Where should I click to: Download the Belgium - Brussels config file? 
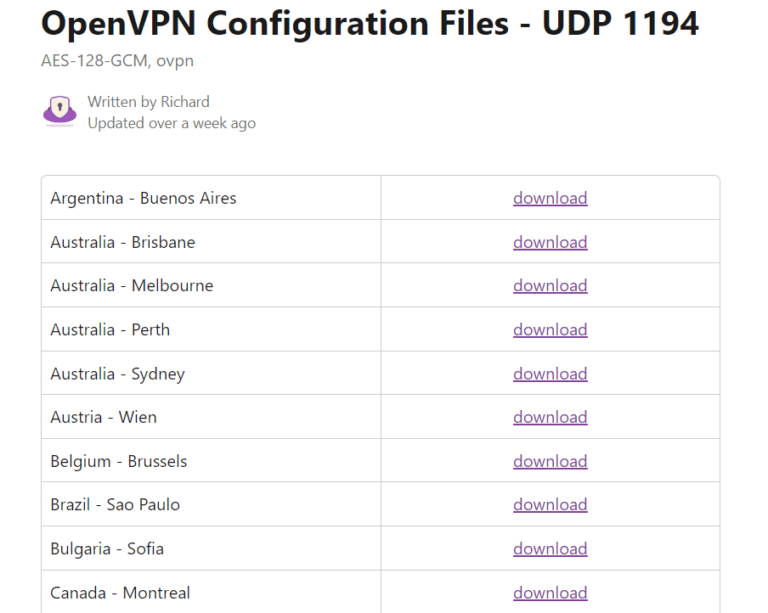(550, 461)
